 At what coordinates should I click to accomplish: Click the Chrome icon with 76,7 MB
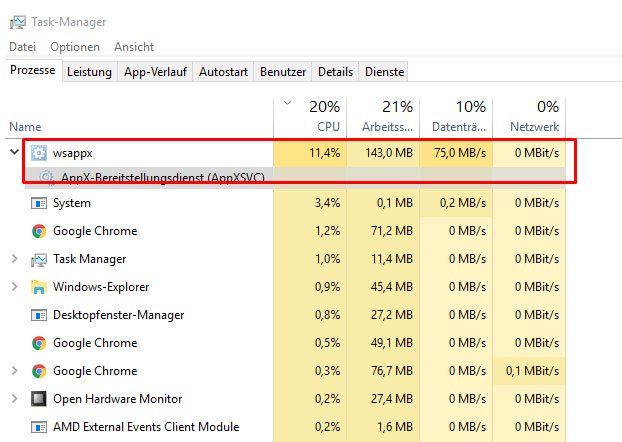click(39, 371)
